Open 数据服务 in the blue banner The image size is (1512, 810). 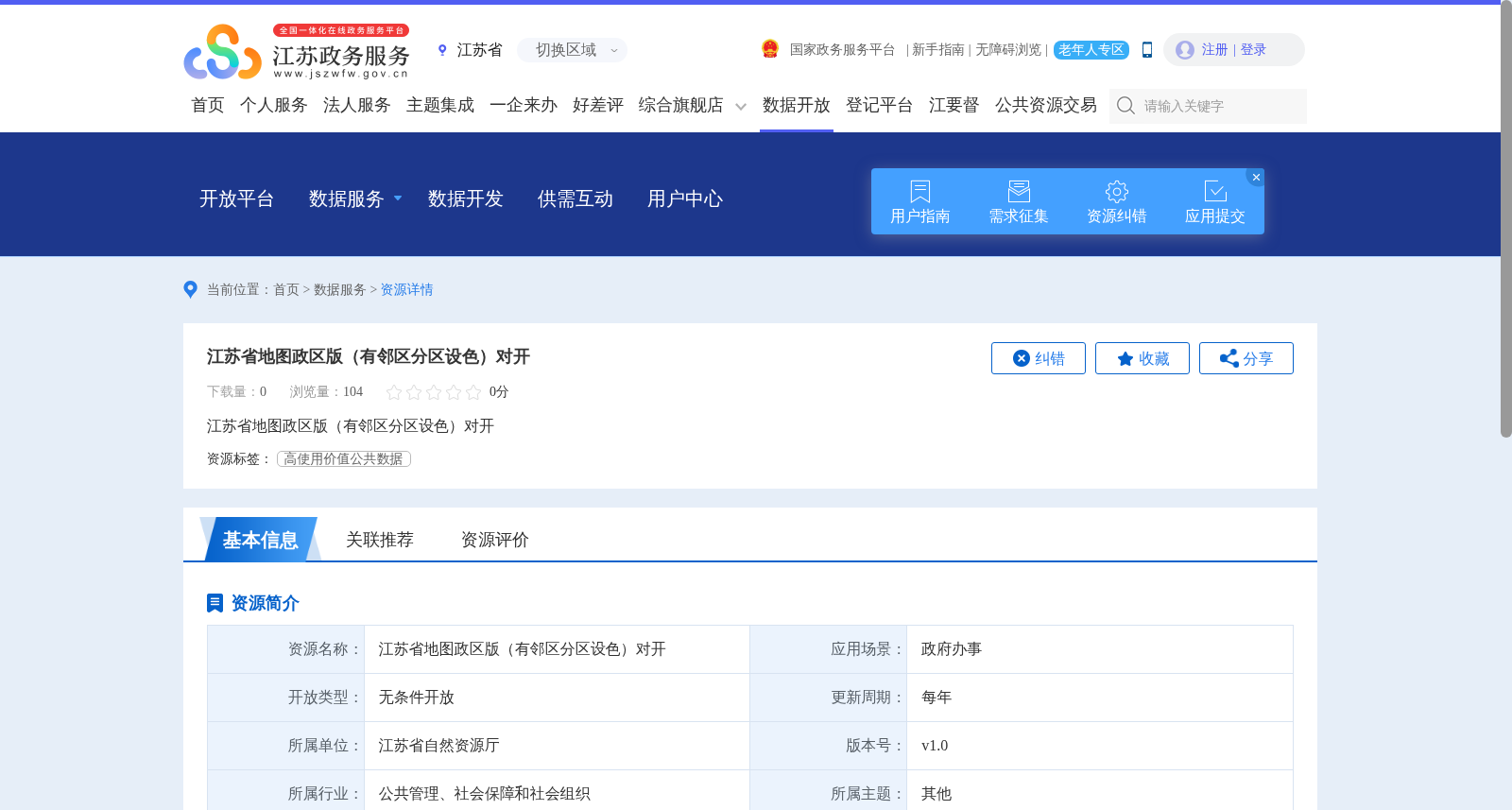click(347, 198)
